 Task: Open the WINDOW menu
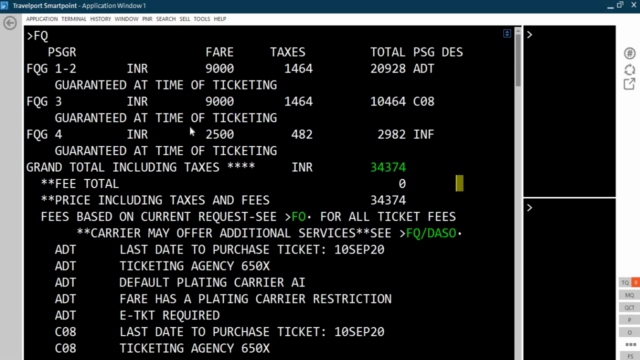click(x=127, y=19)
